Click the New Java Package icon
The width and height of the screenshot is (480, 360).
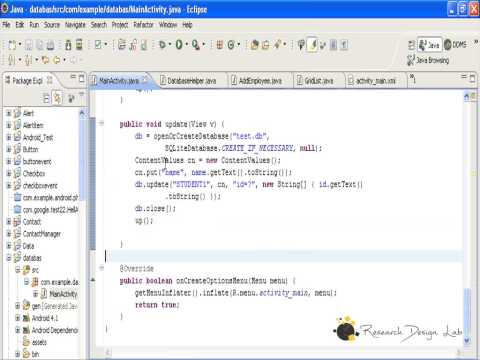pos(219,45)
